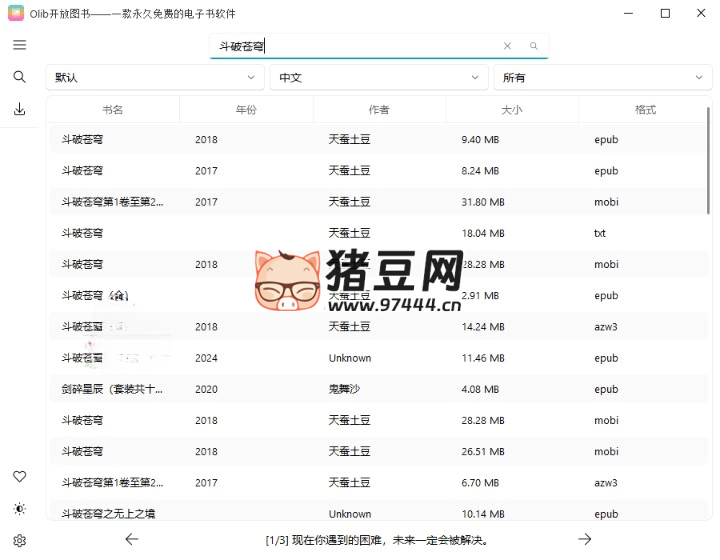Open favorites with the heart icon

tap(19, 476)
